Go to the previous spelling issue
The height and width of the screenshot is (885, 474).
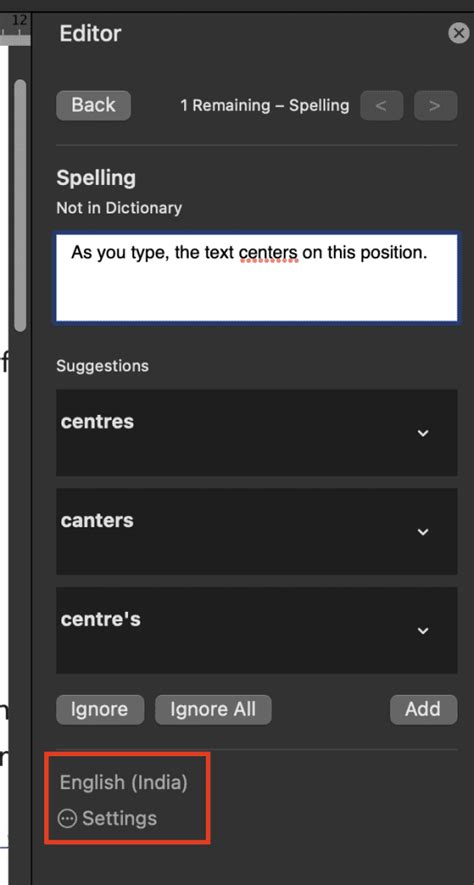[x=381, y=106]
